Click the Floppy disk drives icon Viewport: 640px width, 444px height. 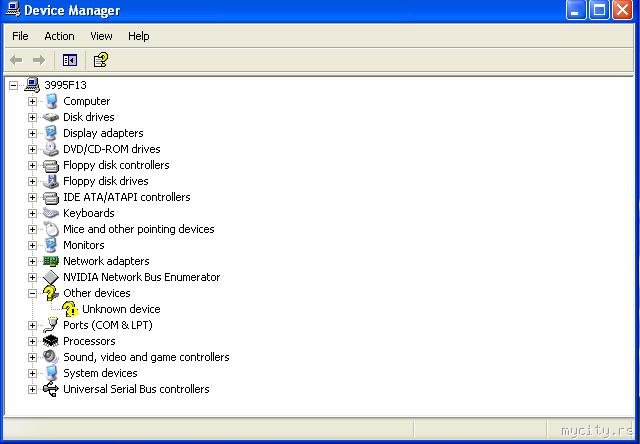tap(51, 181)
